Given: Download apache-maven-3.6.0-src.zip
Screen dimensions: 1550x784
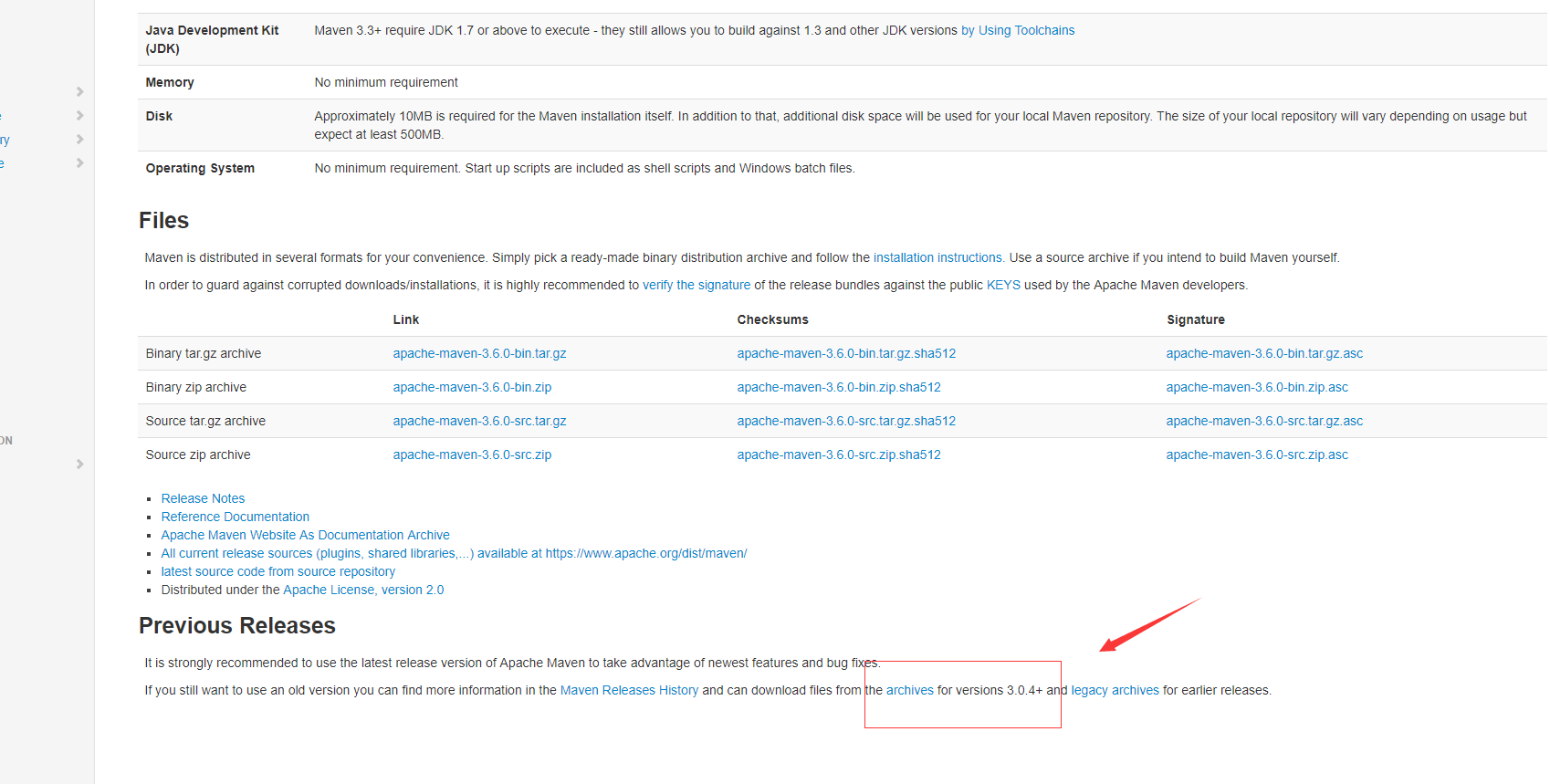Looking at the screenshot, I should (473, 455).
